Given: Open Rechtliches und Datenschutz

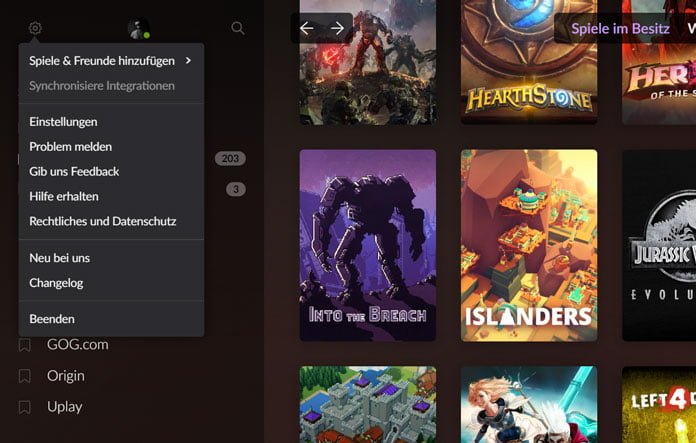Looking at the screenshot, I should coord(102,222).
